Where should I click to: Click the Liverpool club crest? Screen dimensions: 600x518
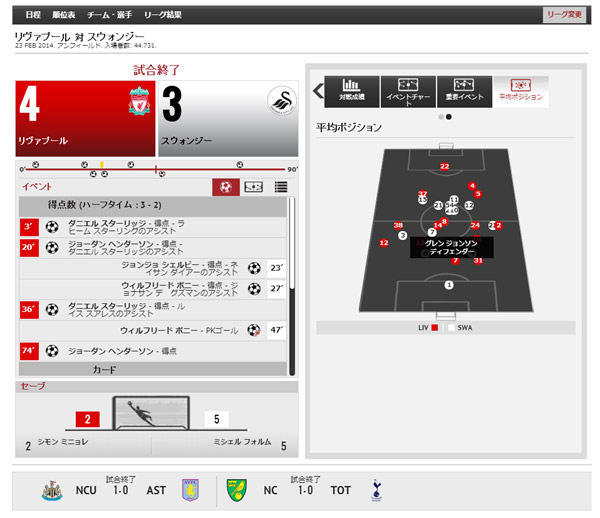point(137,103)
